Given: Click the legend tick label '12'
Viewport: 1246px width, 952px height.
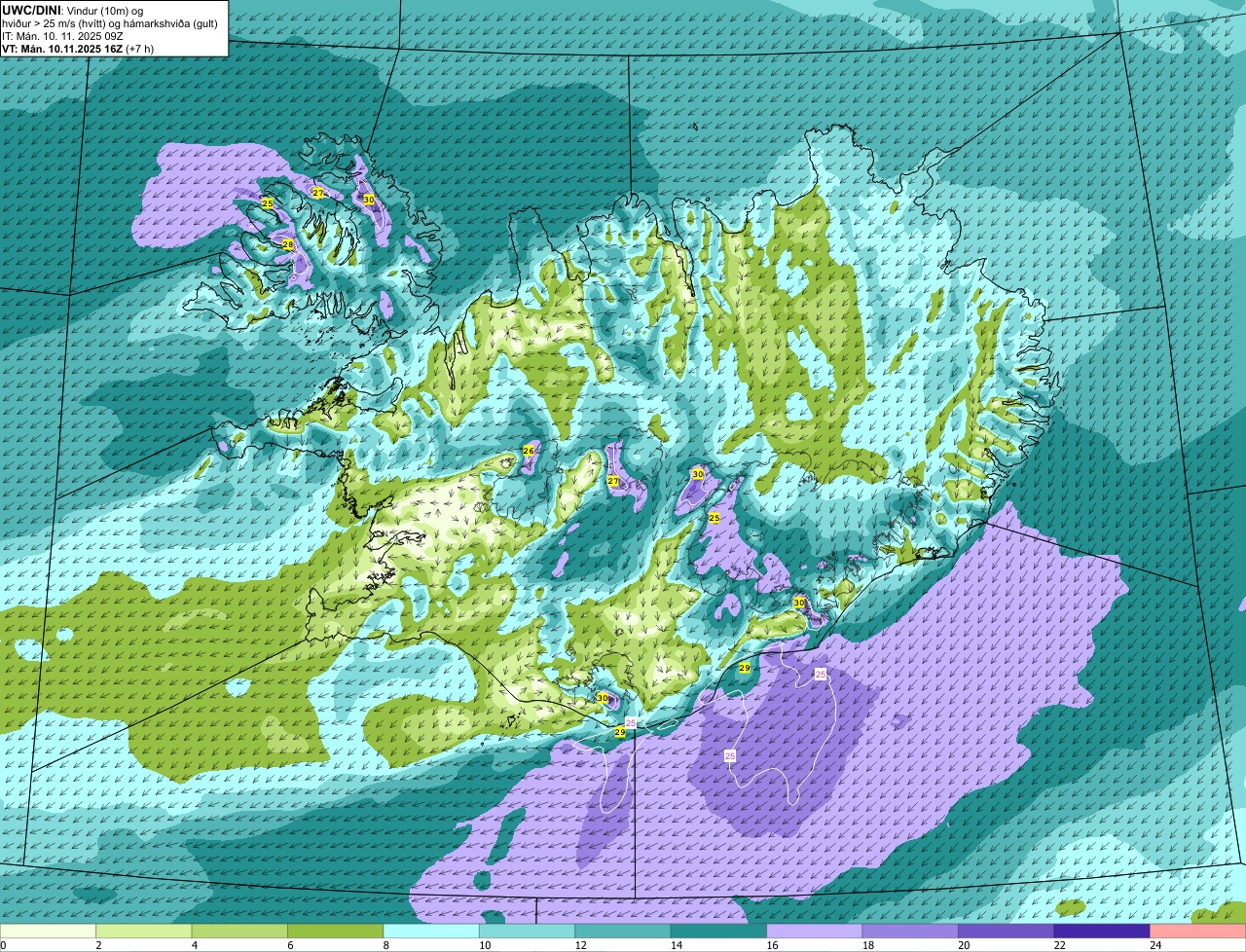Looking at the screenshot, I should pyautogui.click(x=580, y=945).
